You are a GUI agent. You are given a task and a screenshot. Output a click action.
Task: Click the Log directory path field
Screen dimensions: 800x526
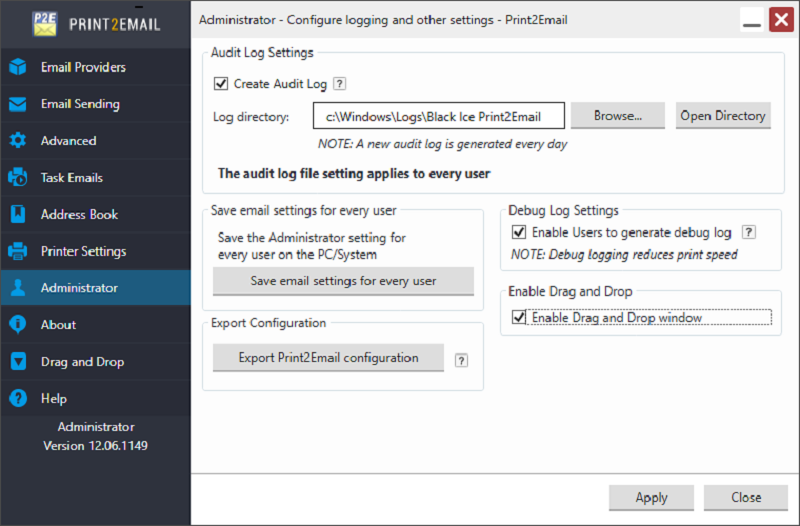(x=438, y=117)
